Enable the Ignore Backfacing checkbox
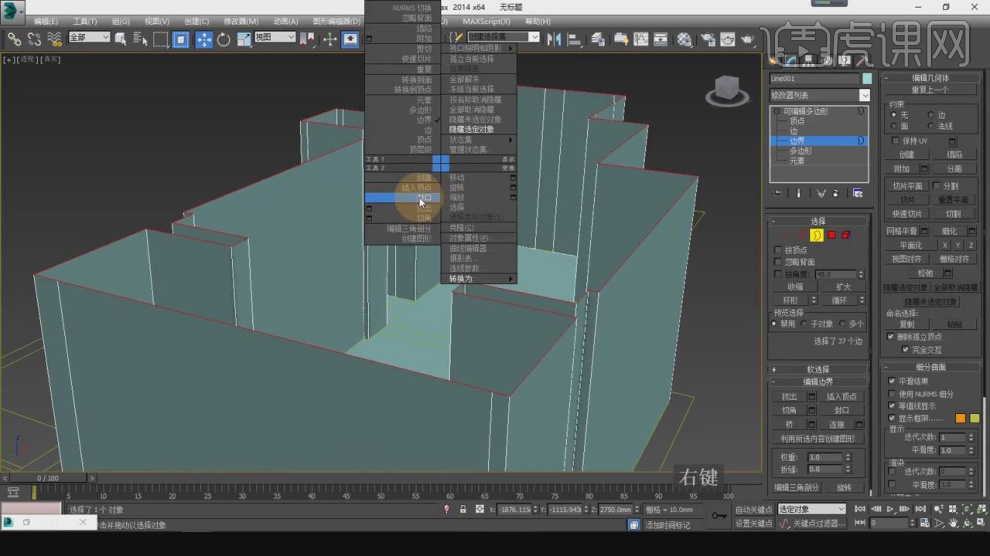Screen dimensions: 990x556 [779, 262]
